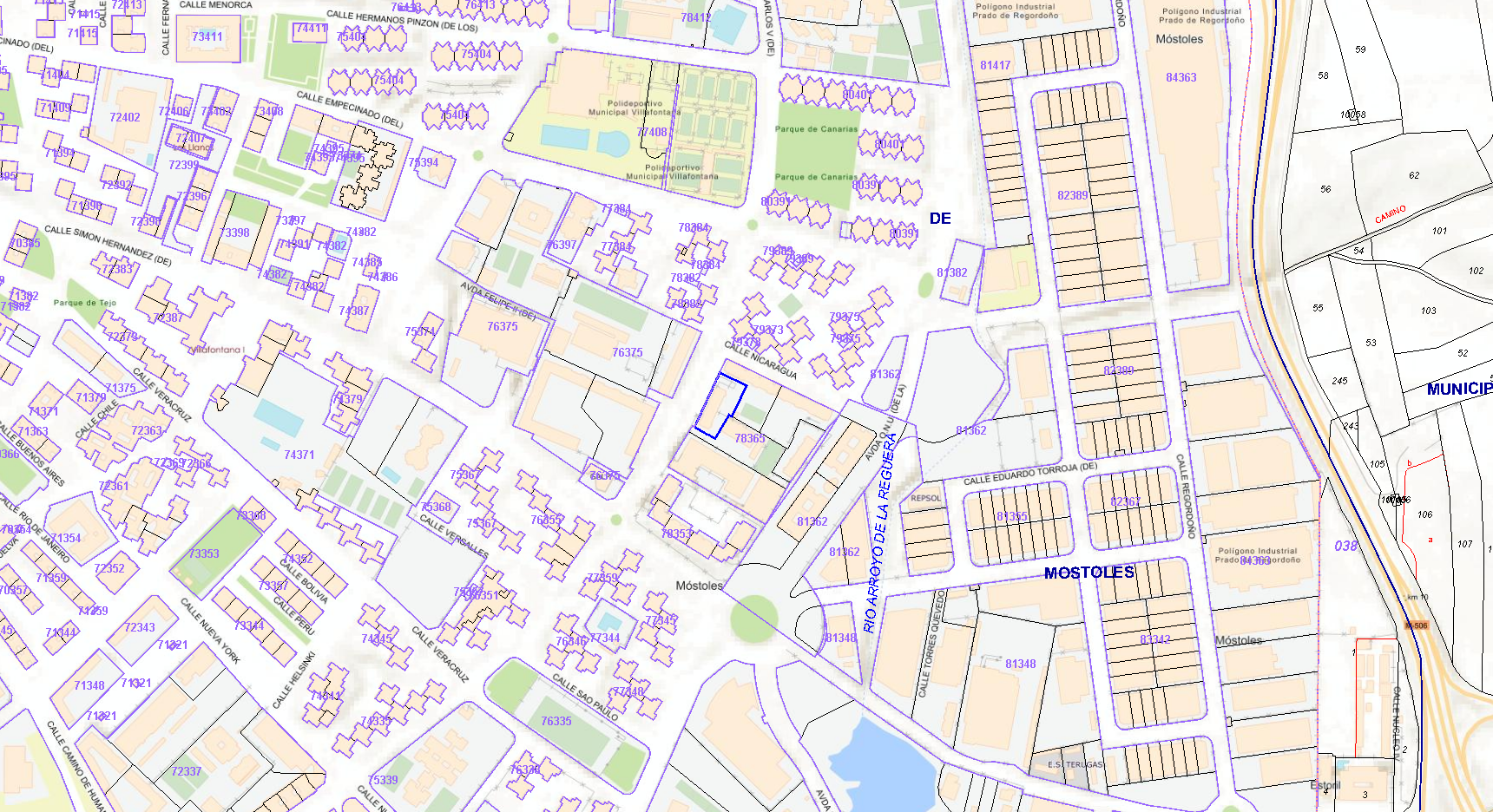This screenshot has height=812, width=1493.
Task: Select parcel 81417 in the industrial area
Action: tap(995, 65)
